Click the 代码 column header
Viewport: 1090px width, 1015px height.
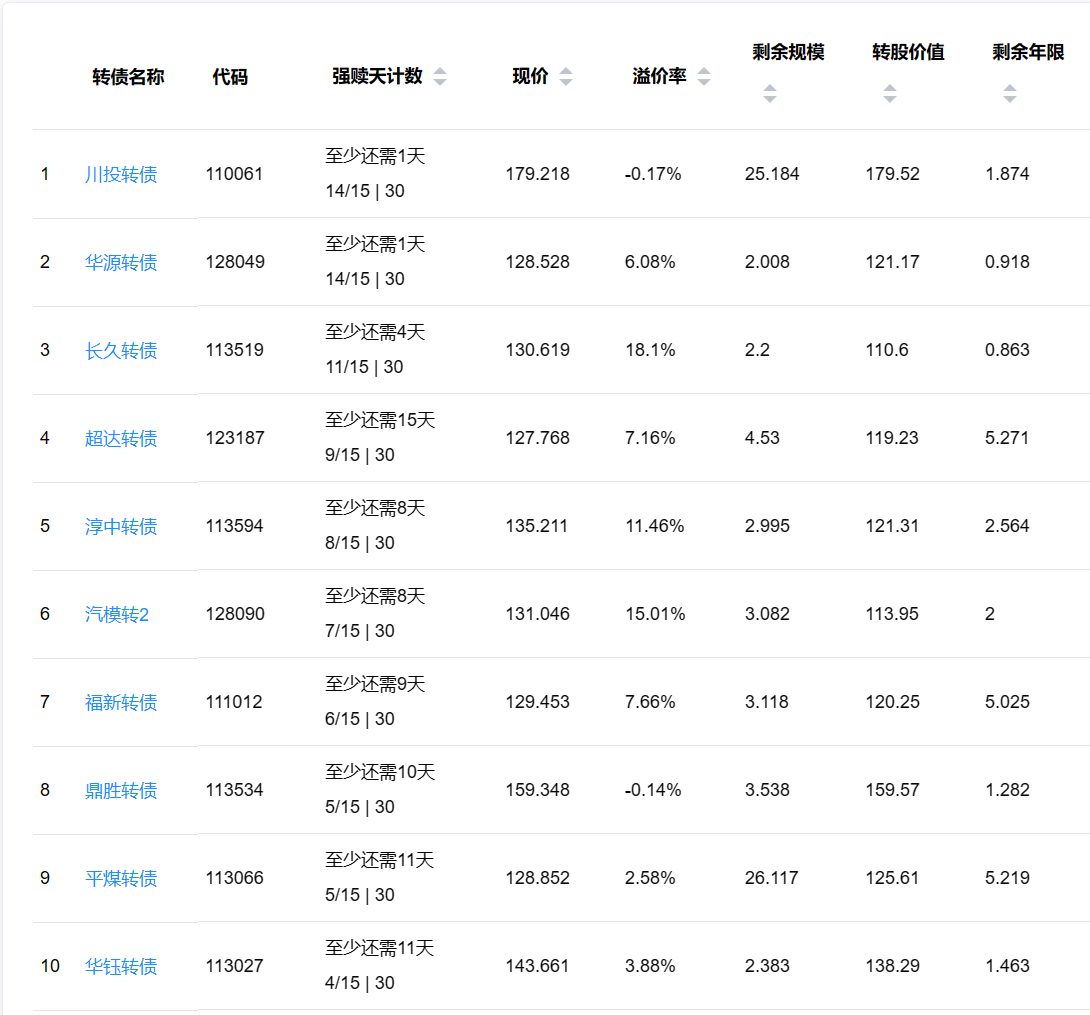click(230, 77)
